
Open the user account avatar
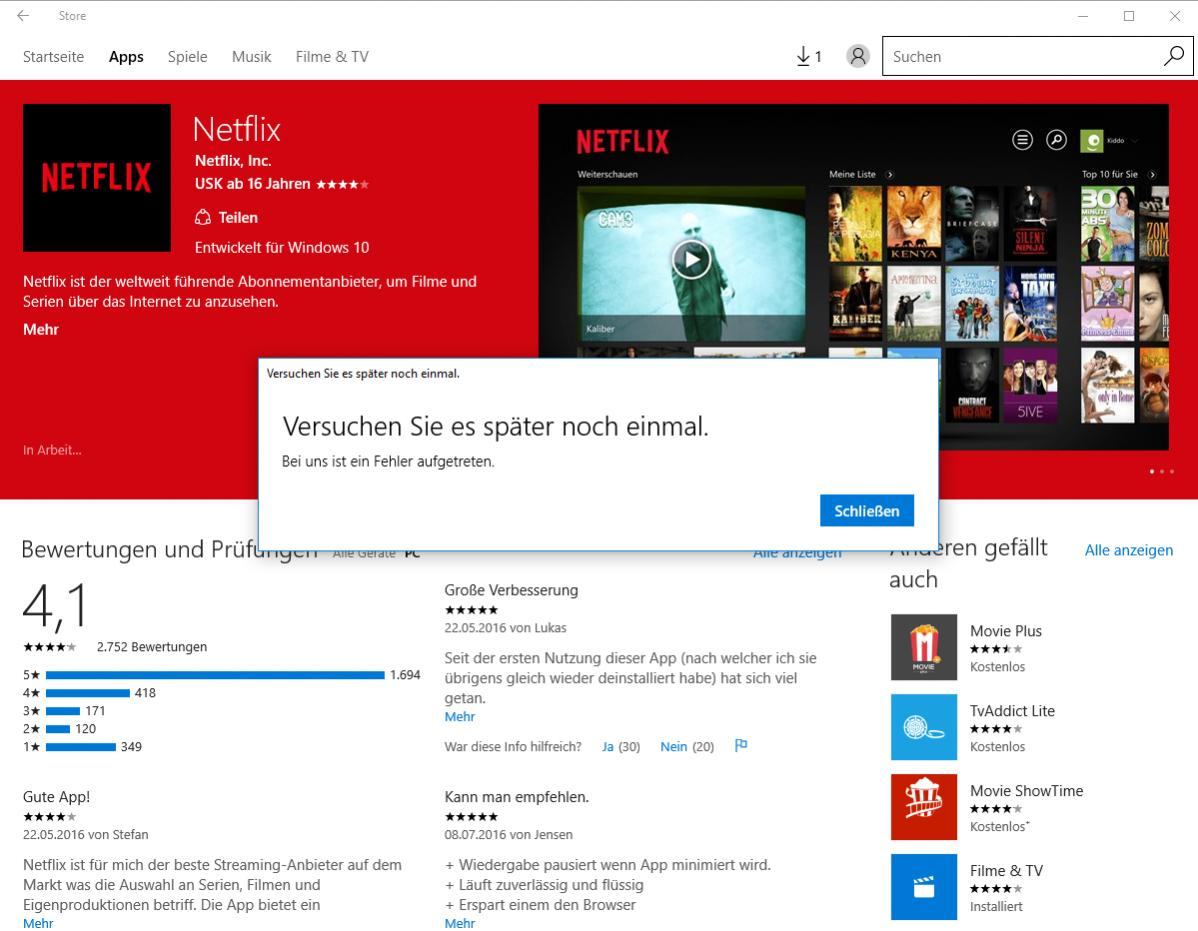coord(857,57)
